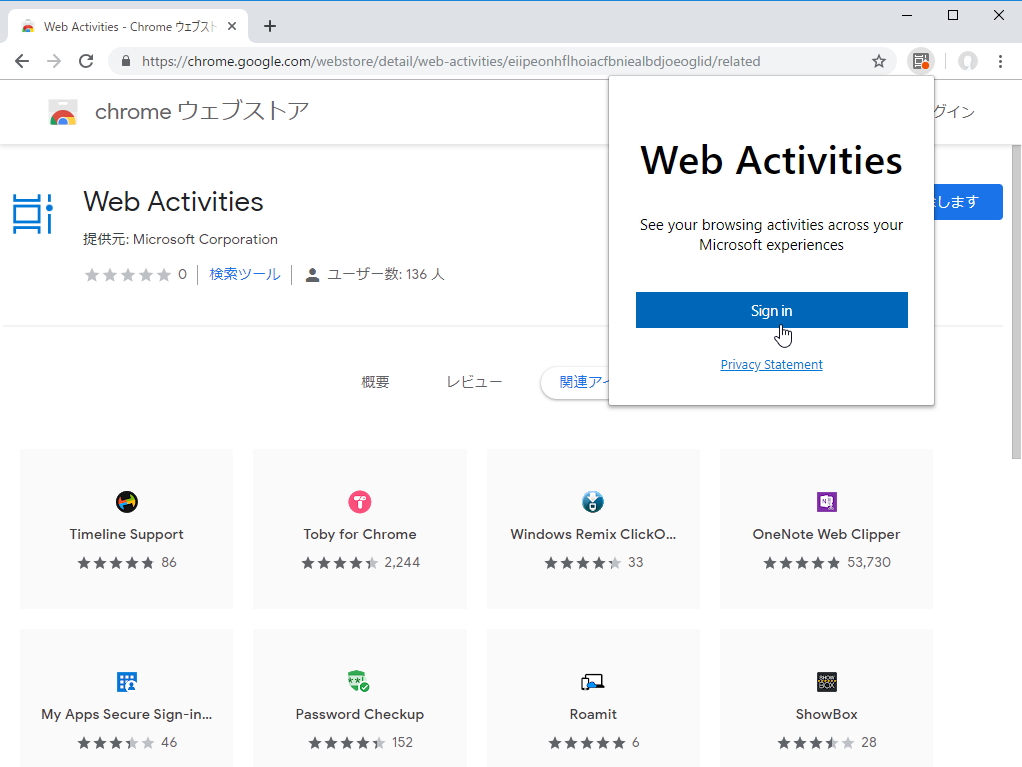This screenshot has width=1022, height=767.
Task: Open the browser menu with three dots
Action: tap(1001, 61)
